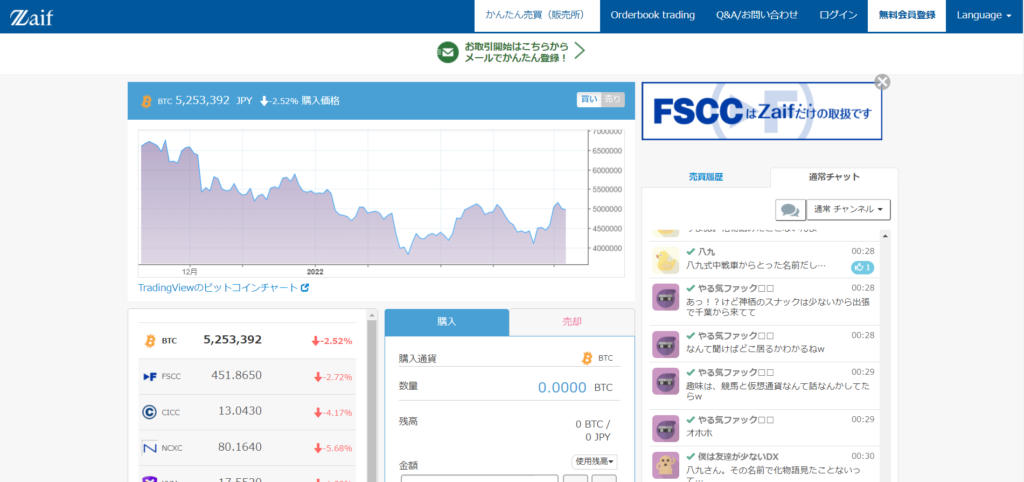The image size is (1024, 482).
Task: Click the chat bubble icon button
Action: (790, 210)
